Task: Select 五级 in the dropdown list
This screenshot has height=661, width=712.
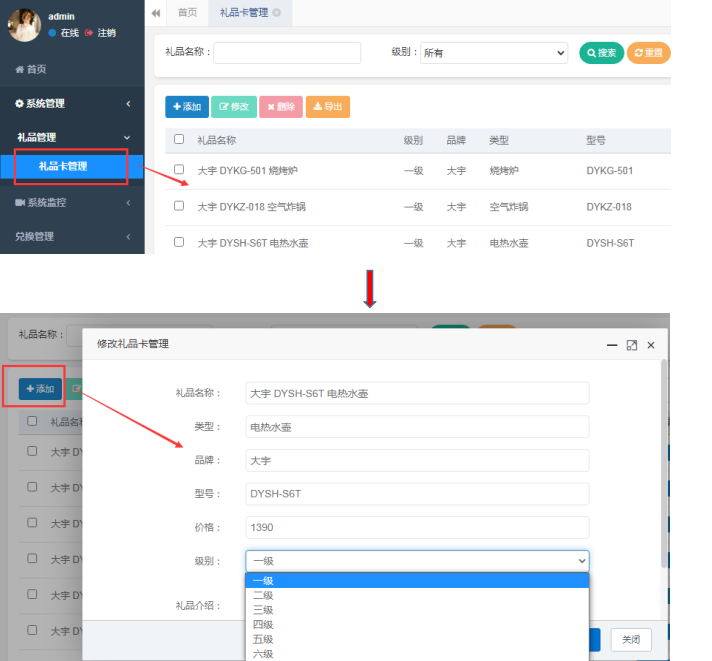Action: (x=417, y=639)
